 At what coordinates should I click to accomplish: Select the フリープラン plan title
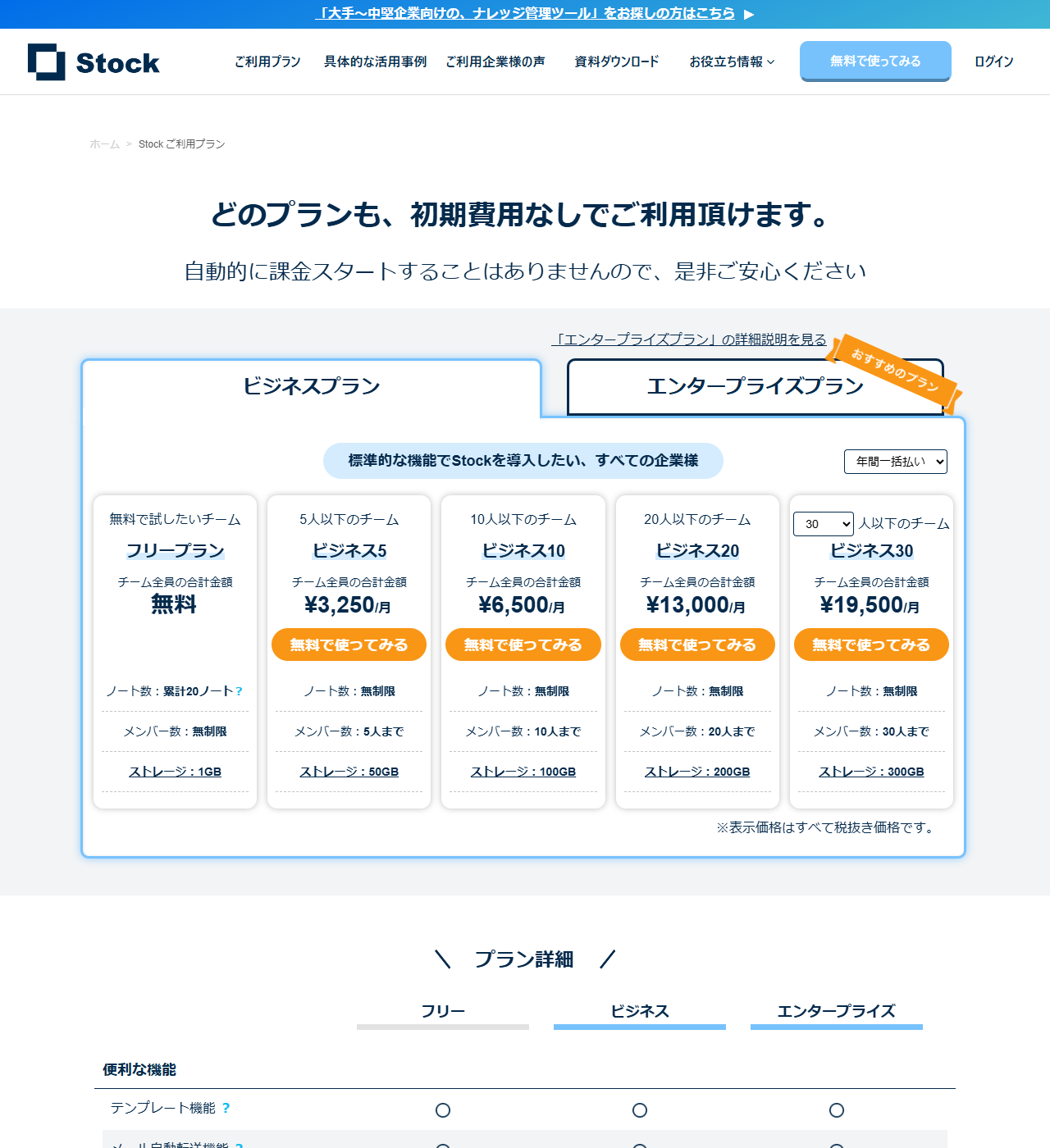click(x=175, y=551)
